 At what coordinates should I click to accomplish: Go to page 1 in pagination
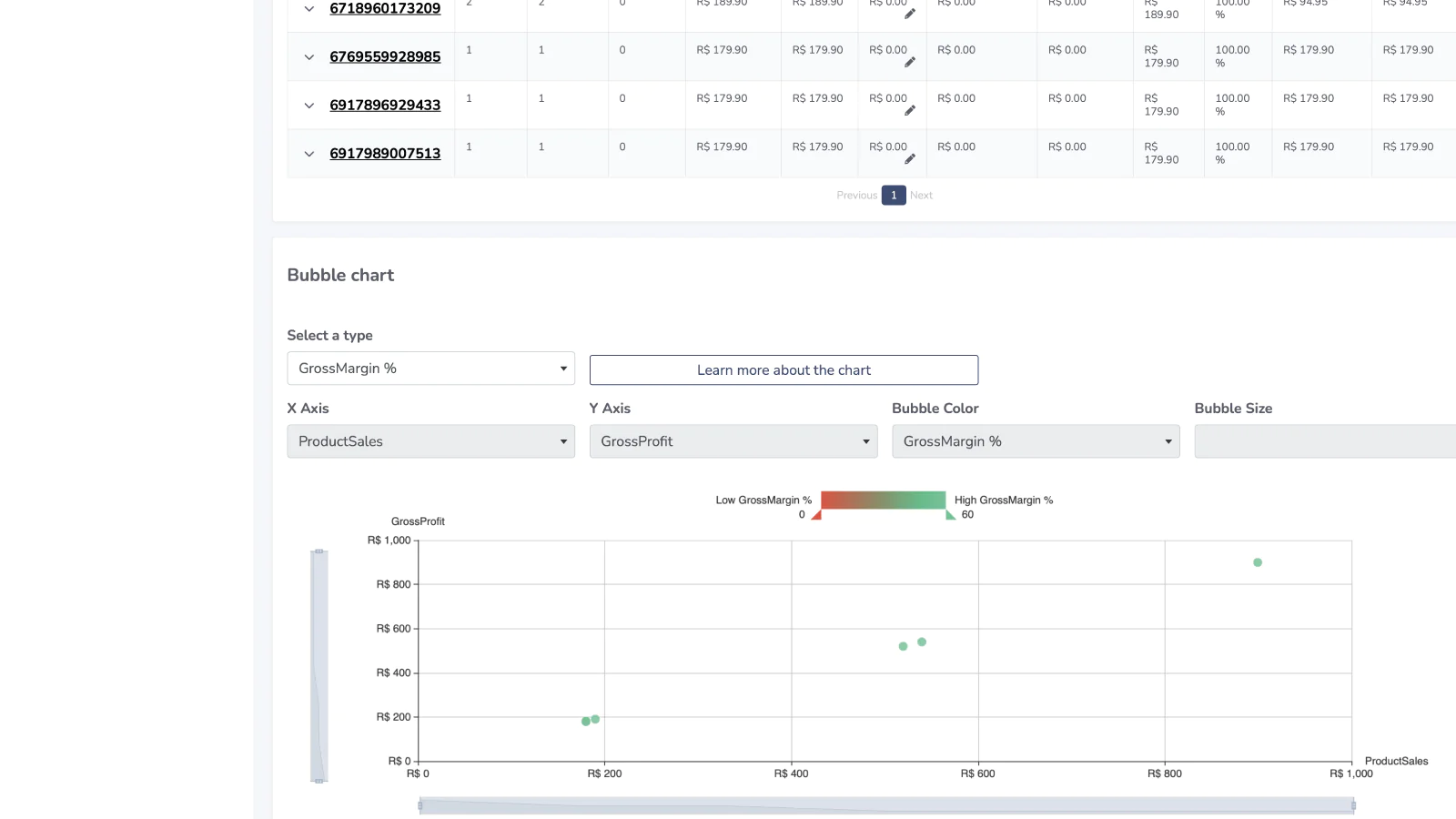tap(894, 196)
